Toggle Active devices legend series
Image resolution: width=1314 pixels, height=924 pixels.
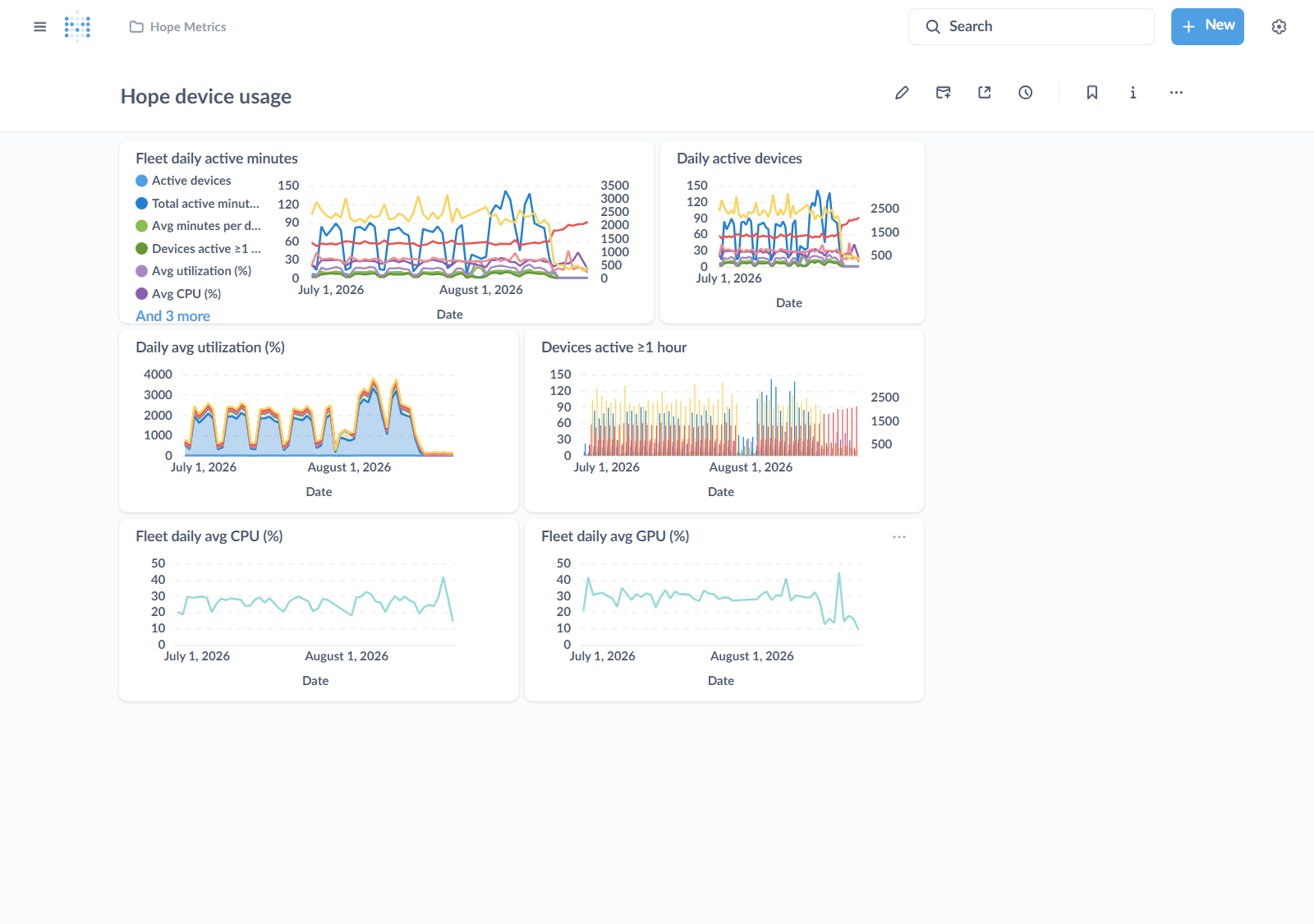click(183, 181)
